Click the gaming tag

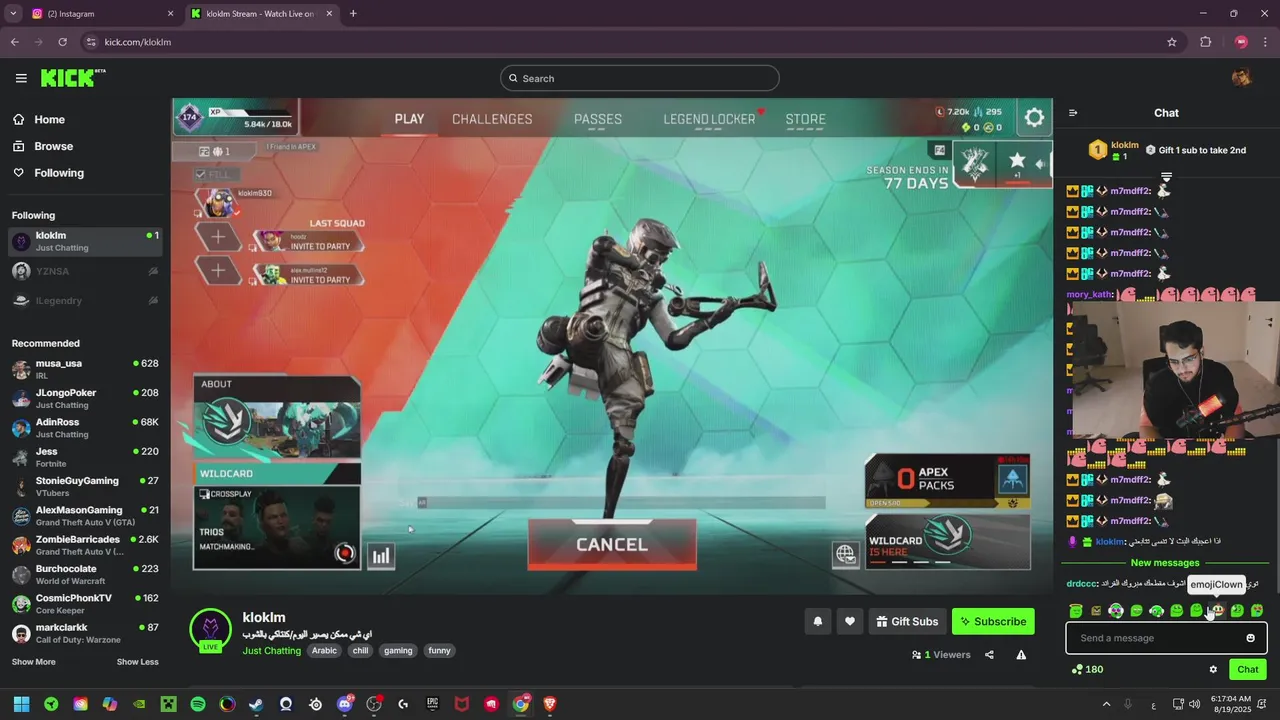pyautogui.click(x=398, y=651)
